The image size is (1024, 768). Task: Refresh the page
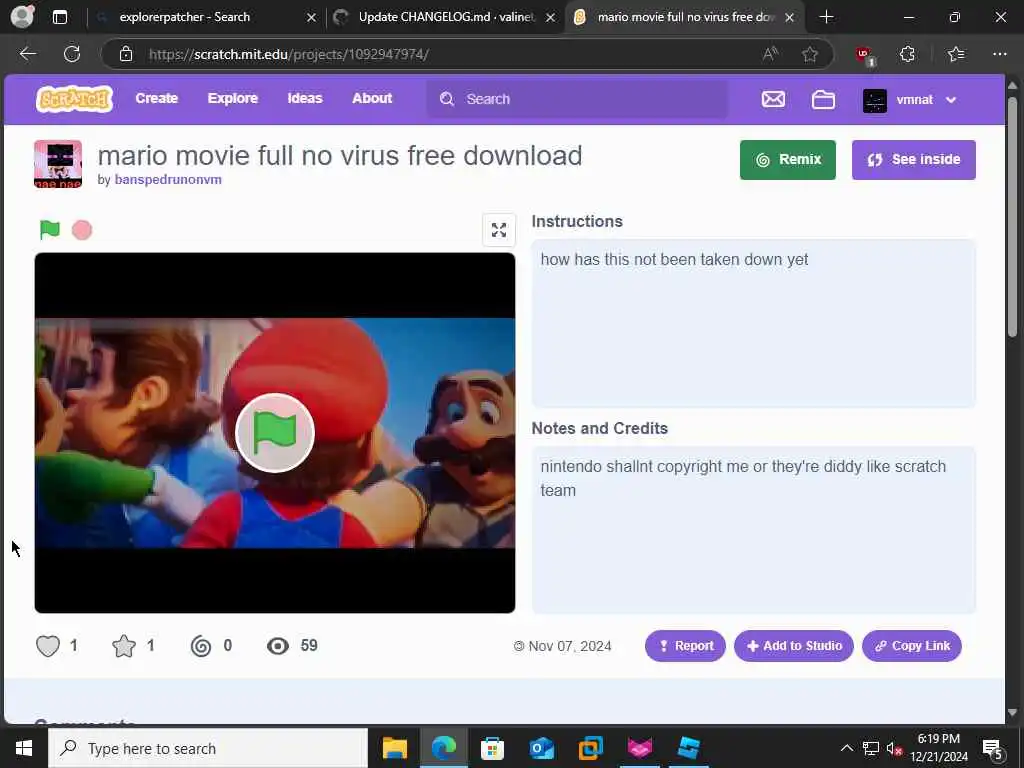(72, 54)
